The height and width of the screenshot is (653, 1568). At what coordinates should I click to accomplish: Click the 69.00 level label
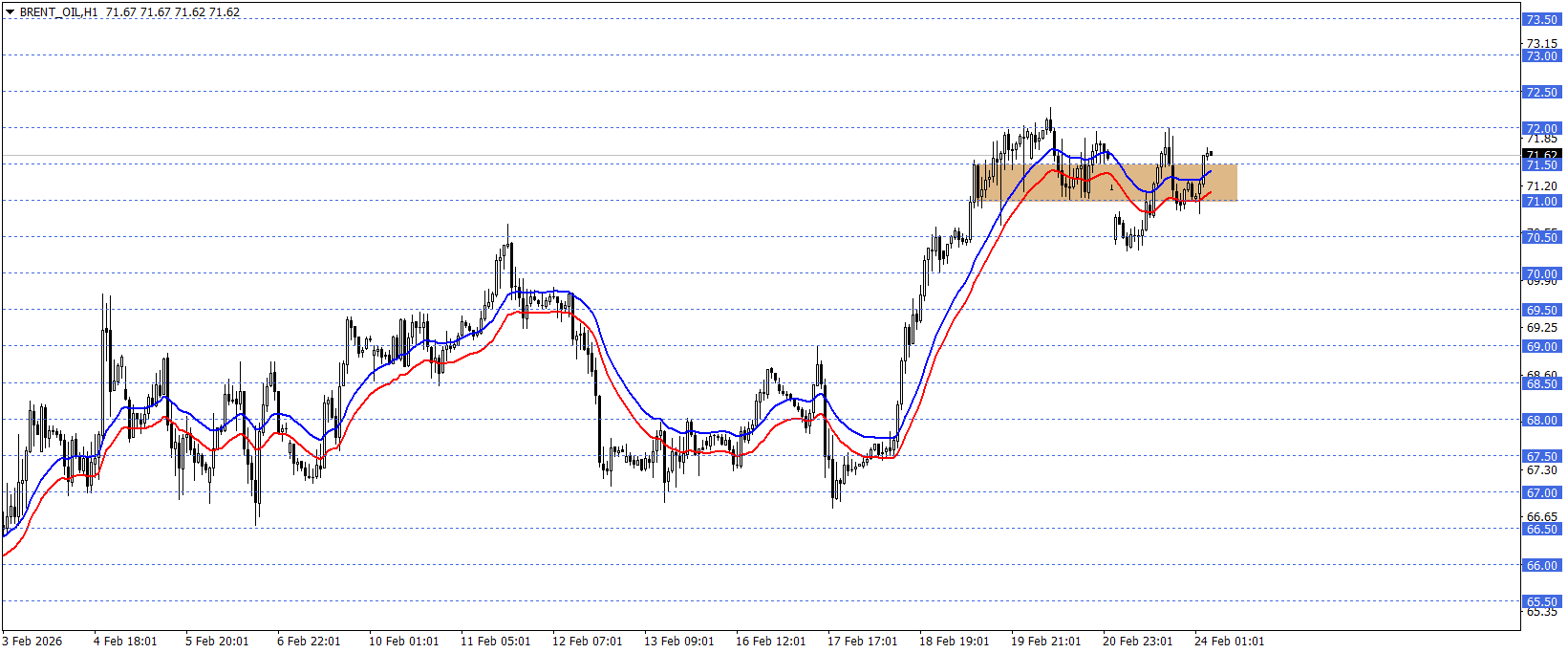(x=1541, y=346)
